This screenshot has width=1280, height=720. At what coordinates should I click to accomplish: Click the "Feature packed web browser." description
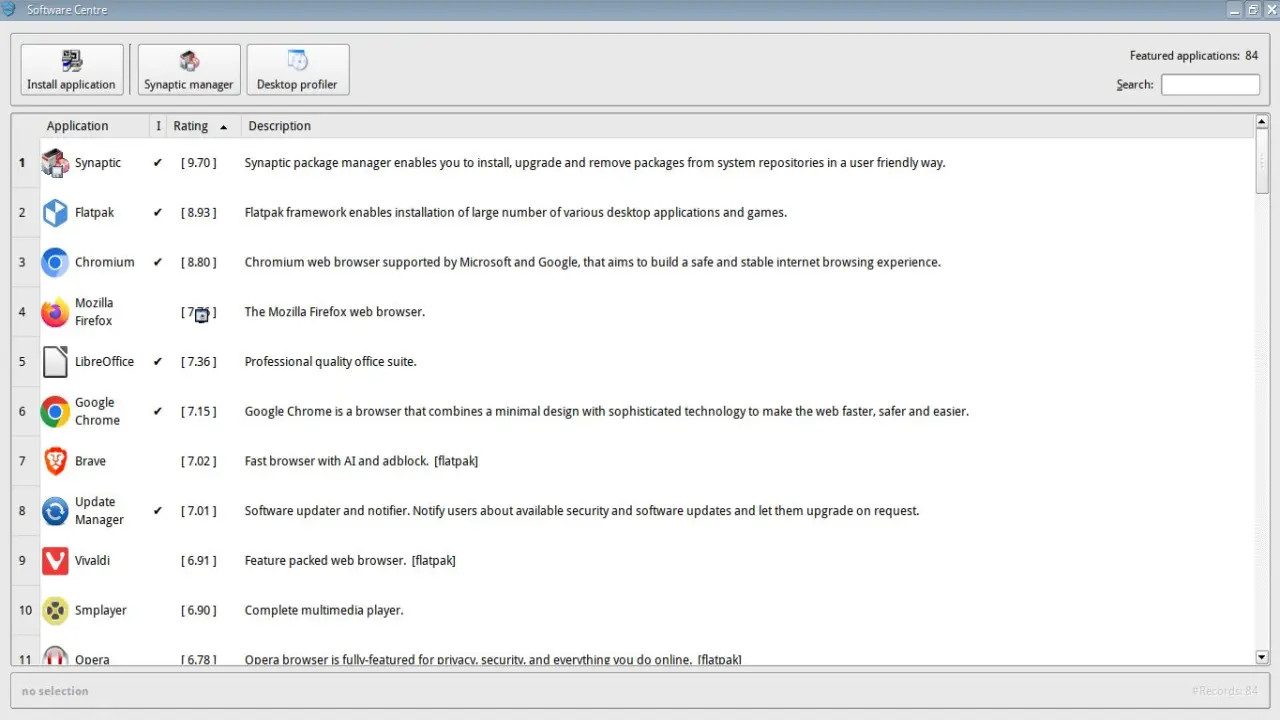325,560
